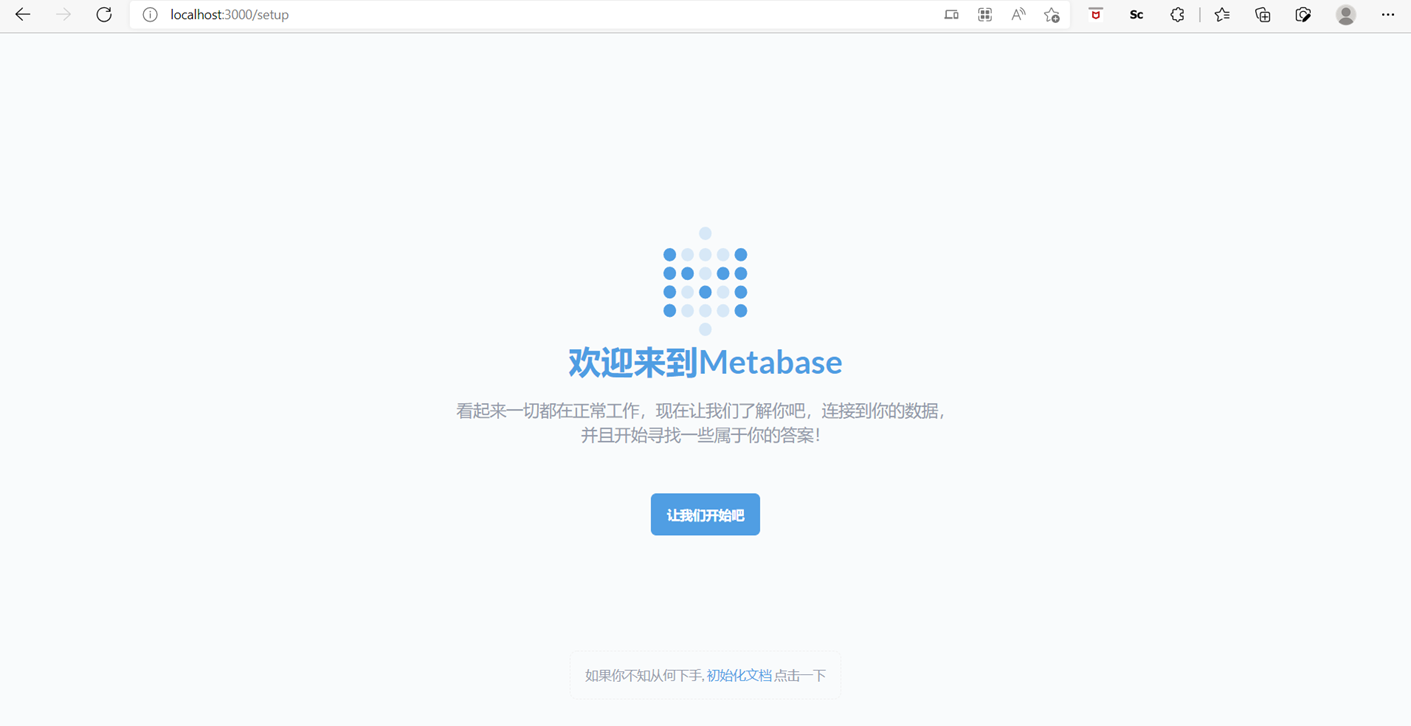Screen dimensions: 1411x726
Task: Reload the page with the refresh icon
Action: coord(104,15)
